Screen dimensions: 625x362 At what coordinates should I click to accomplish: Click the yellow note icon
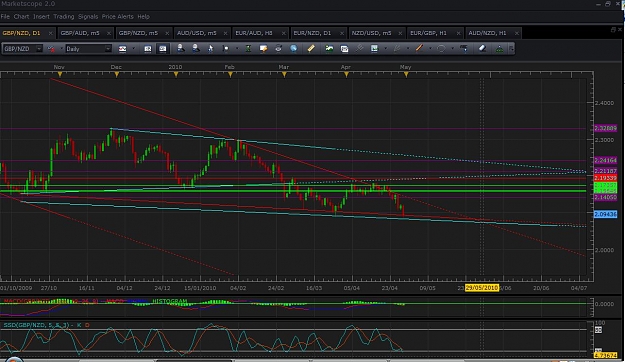pos(263,49)
